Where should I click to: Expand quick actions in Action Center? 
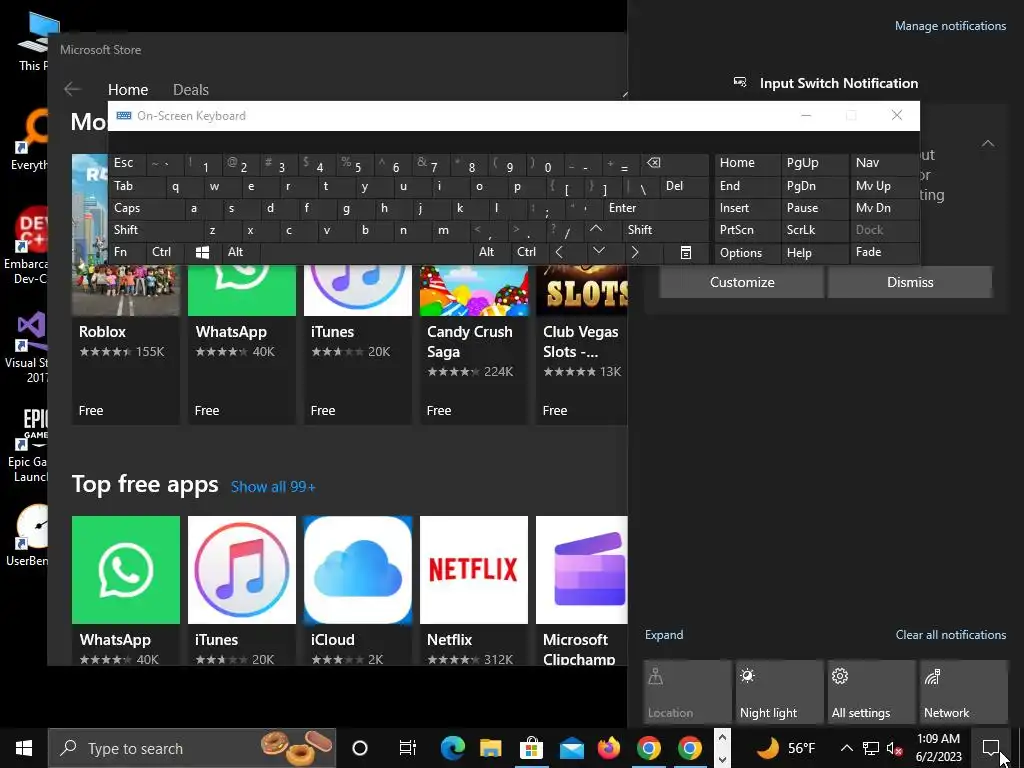tap(664, 635)
